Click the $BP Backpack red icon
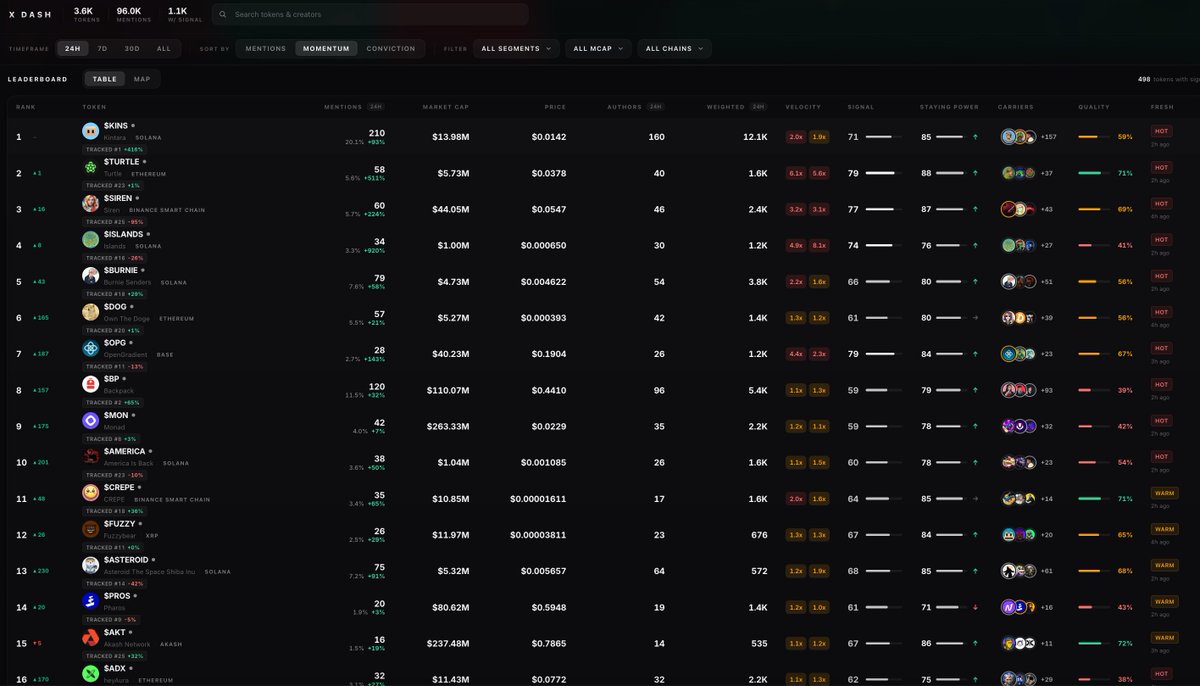 (91, 384)
